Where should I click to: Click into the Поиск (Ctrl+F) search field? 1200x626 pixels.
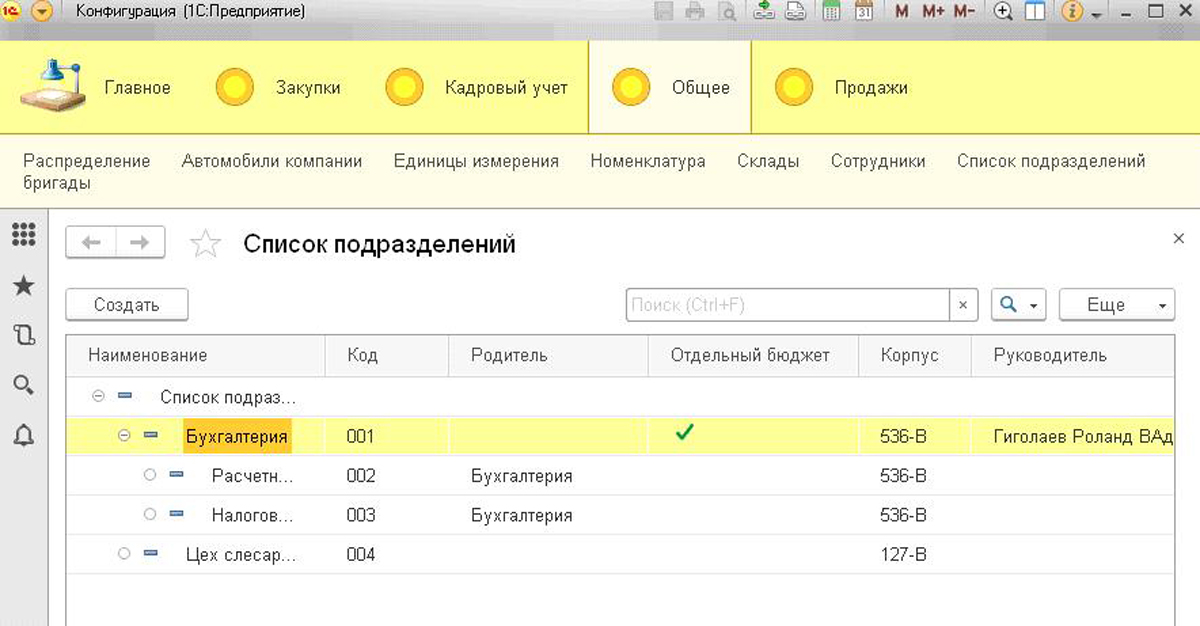787,305
